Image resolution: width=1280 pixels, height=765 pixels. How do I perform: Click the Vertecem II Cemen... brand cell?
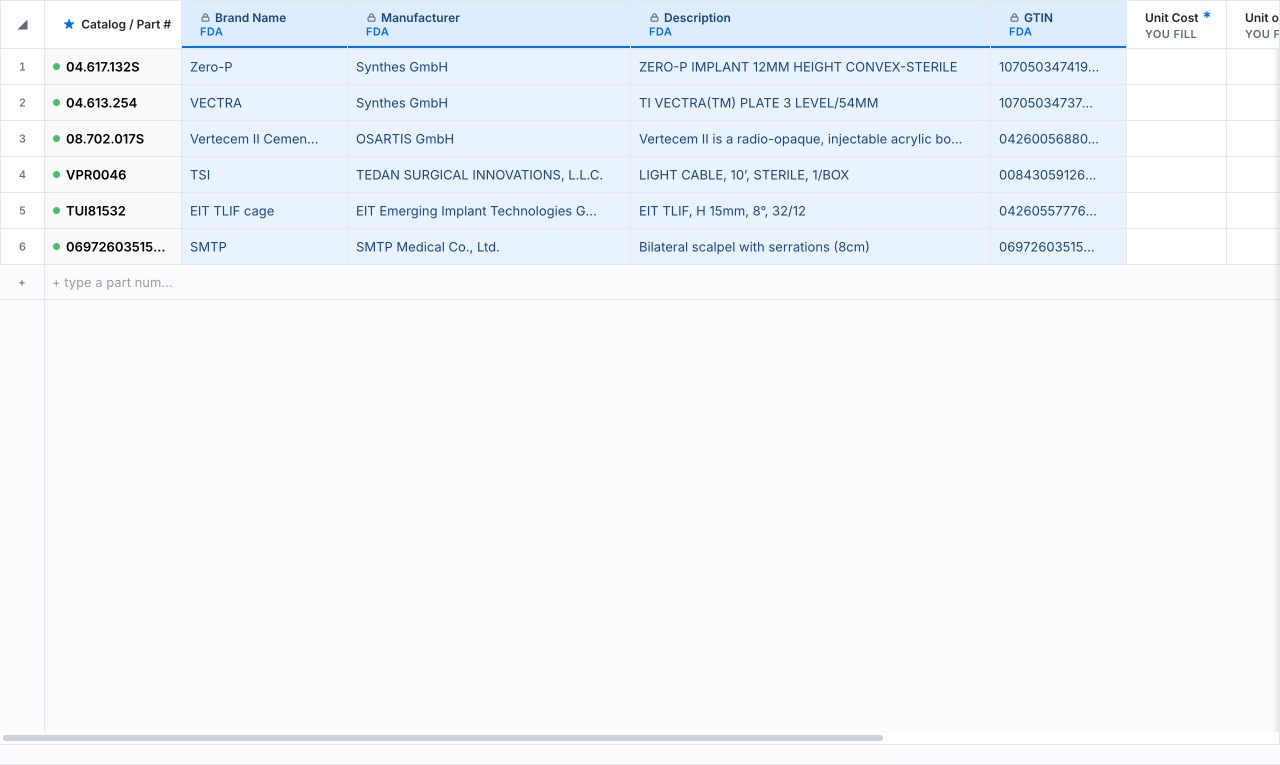pos(264,139)
